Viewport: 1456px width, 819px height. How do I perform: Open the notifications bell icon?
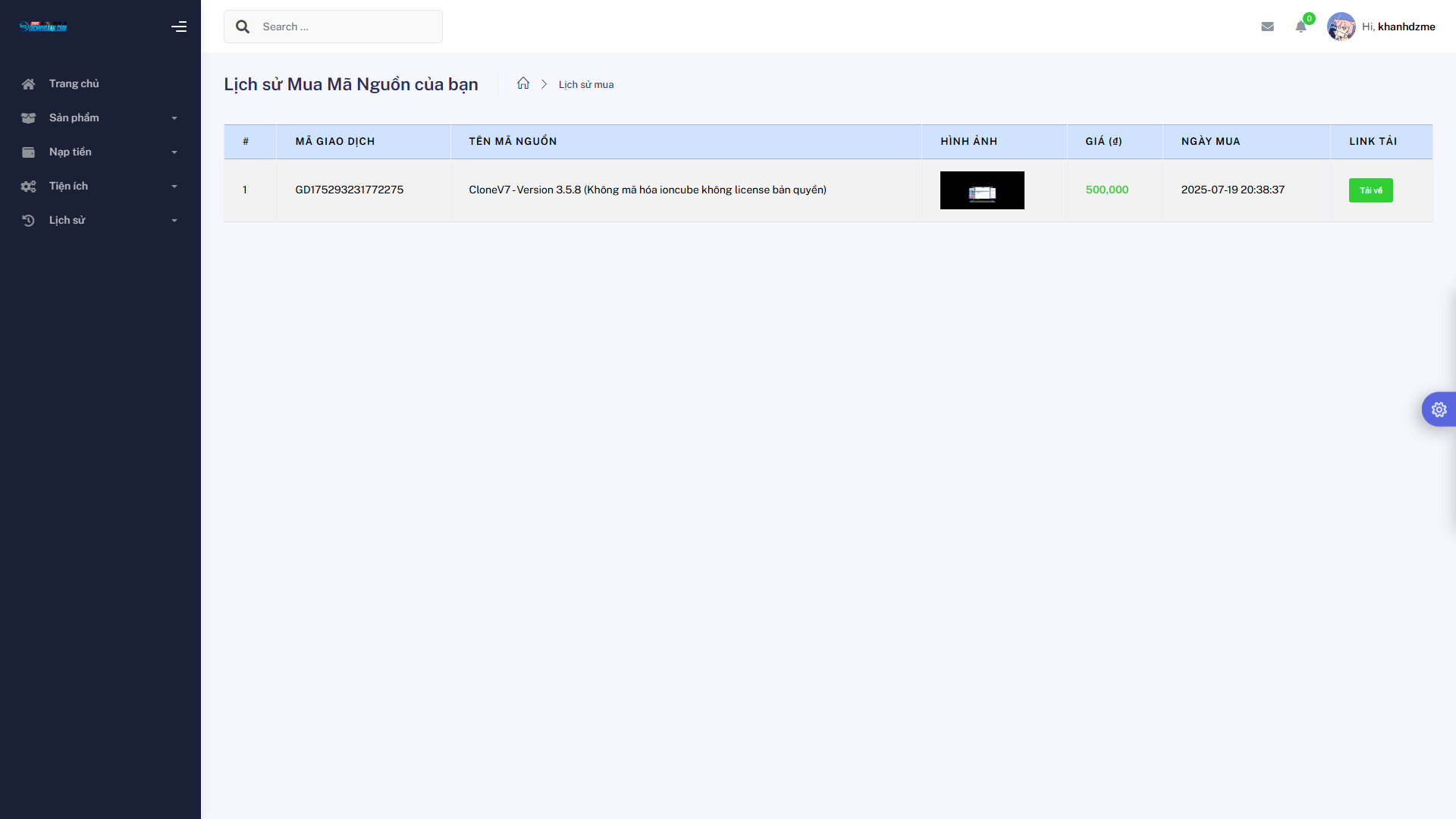tap(1301, 27)
